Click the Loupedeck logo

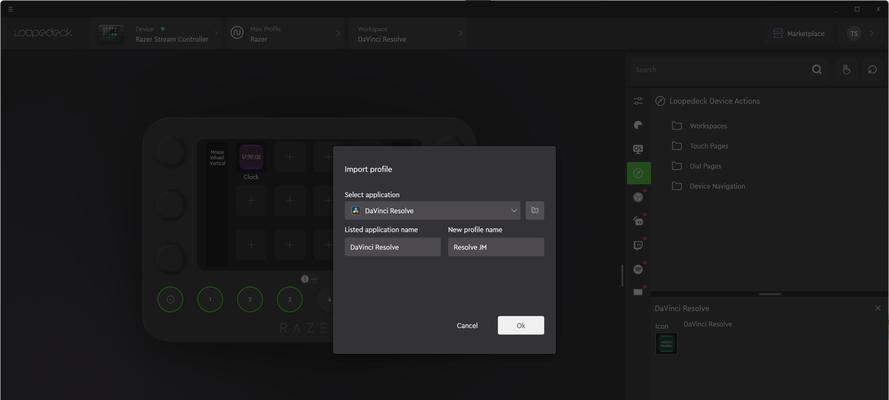click(43, 33)
